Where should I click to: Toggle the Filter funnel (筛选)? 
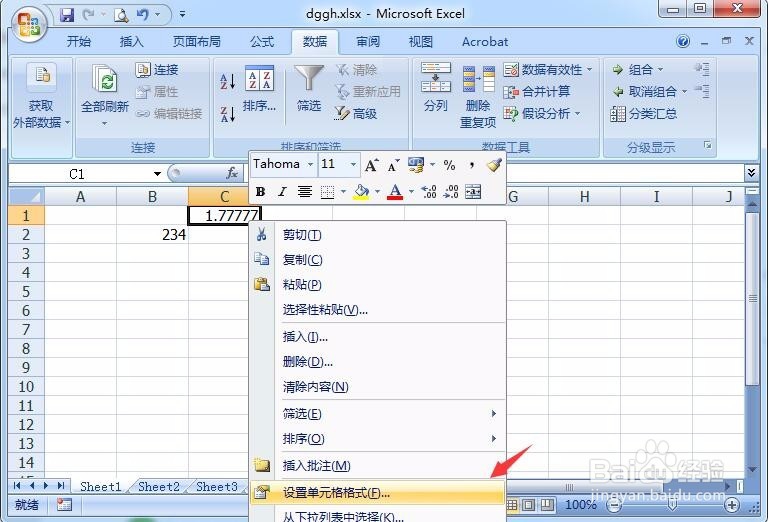tap(309, 89)
